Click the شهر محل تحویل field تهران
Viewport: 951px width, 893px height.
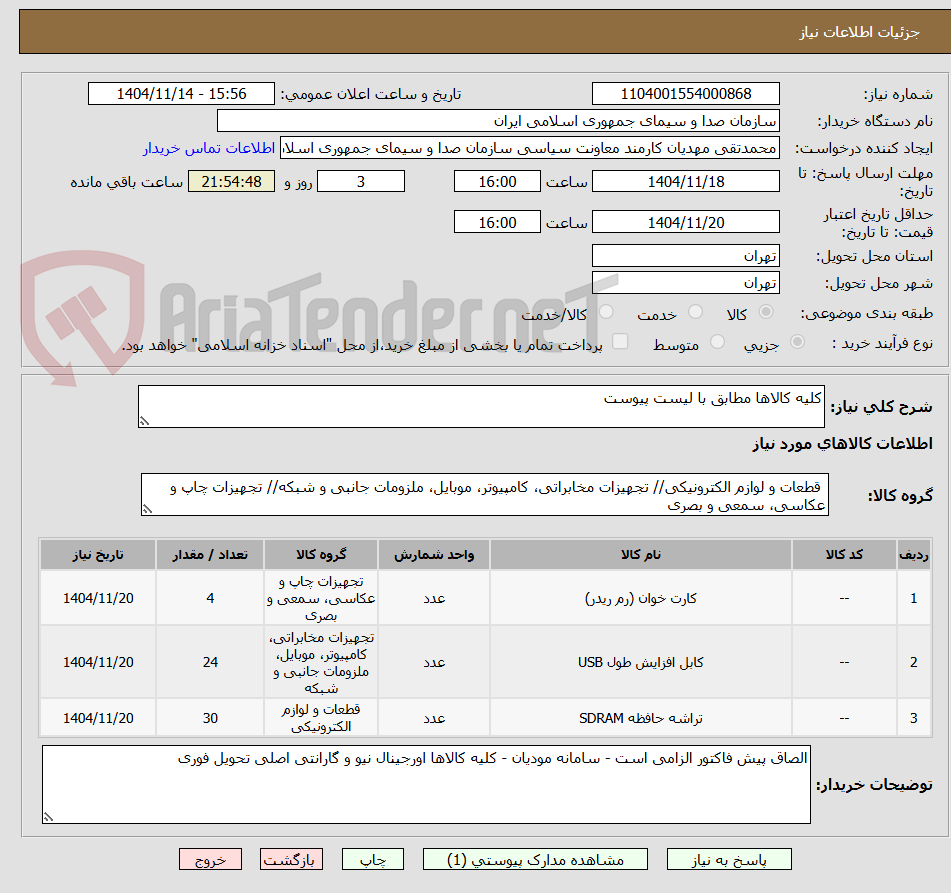(x=685, y=283)
